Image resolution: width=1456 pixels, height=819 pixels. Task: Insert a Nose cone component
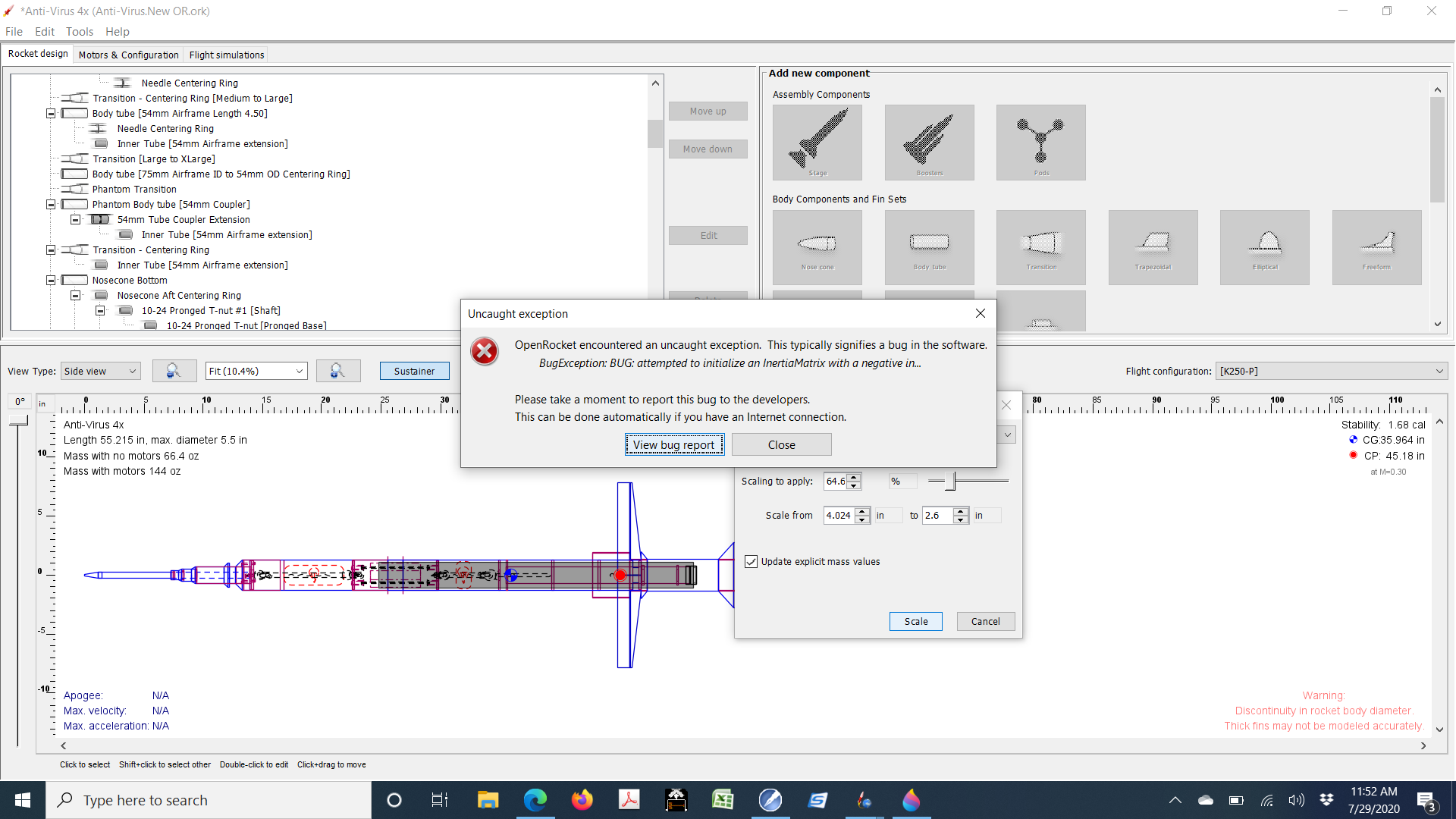pos(817,246)
